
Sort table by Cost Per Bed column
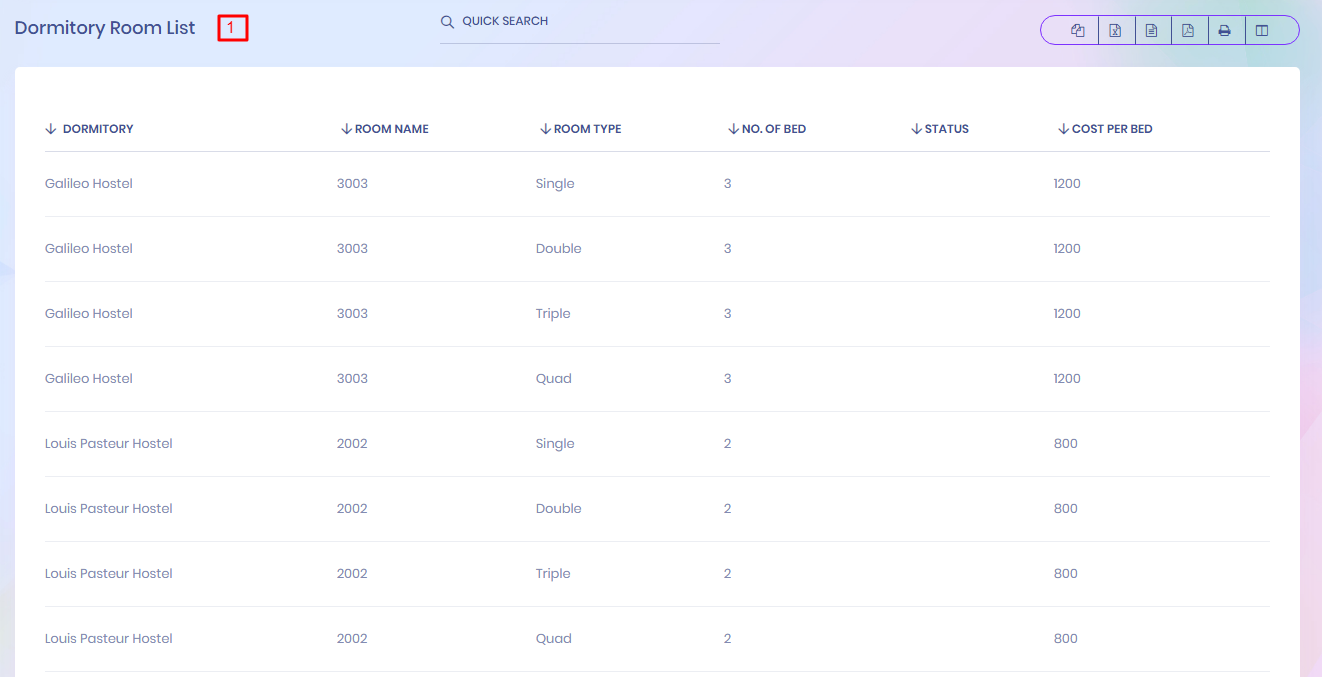coord(1111,129)
